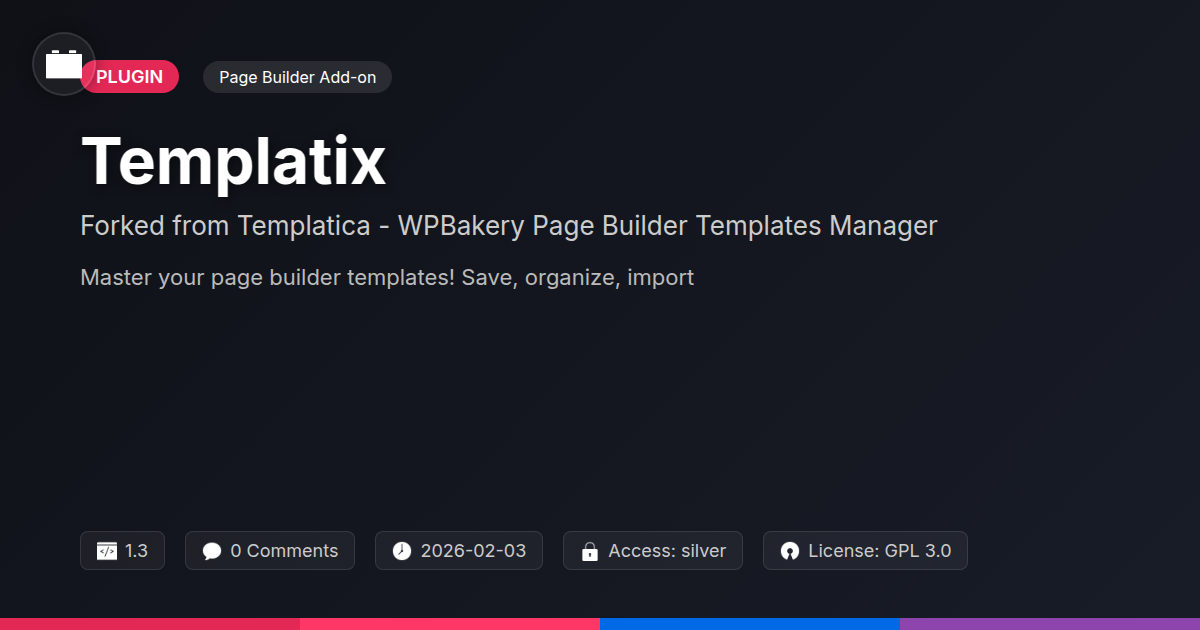Click the speech bubble comments icon
1200x630 pixels.
click(x=211, y=551)
